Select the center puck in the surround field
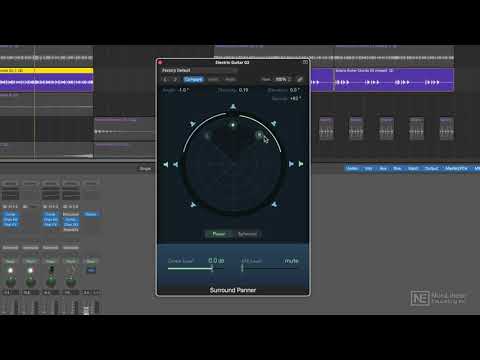Screen dimensions: 480x360 pos(233,125)
